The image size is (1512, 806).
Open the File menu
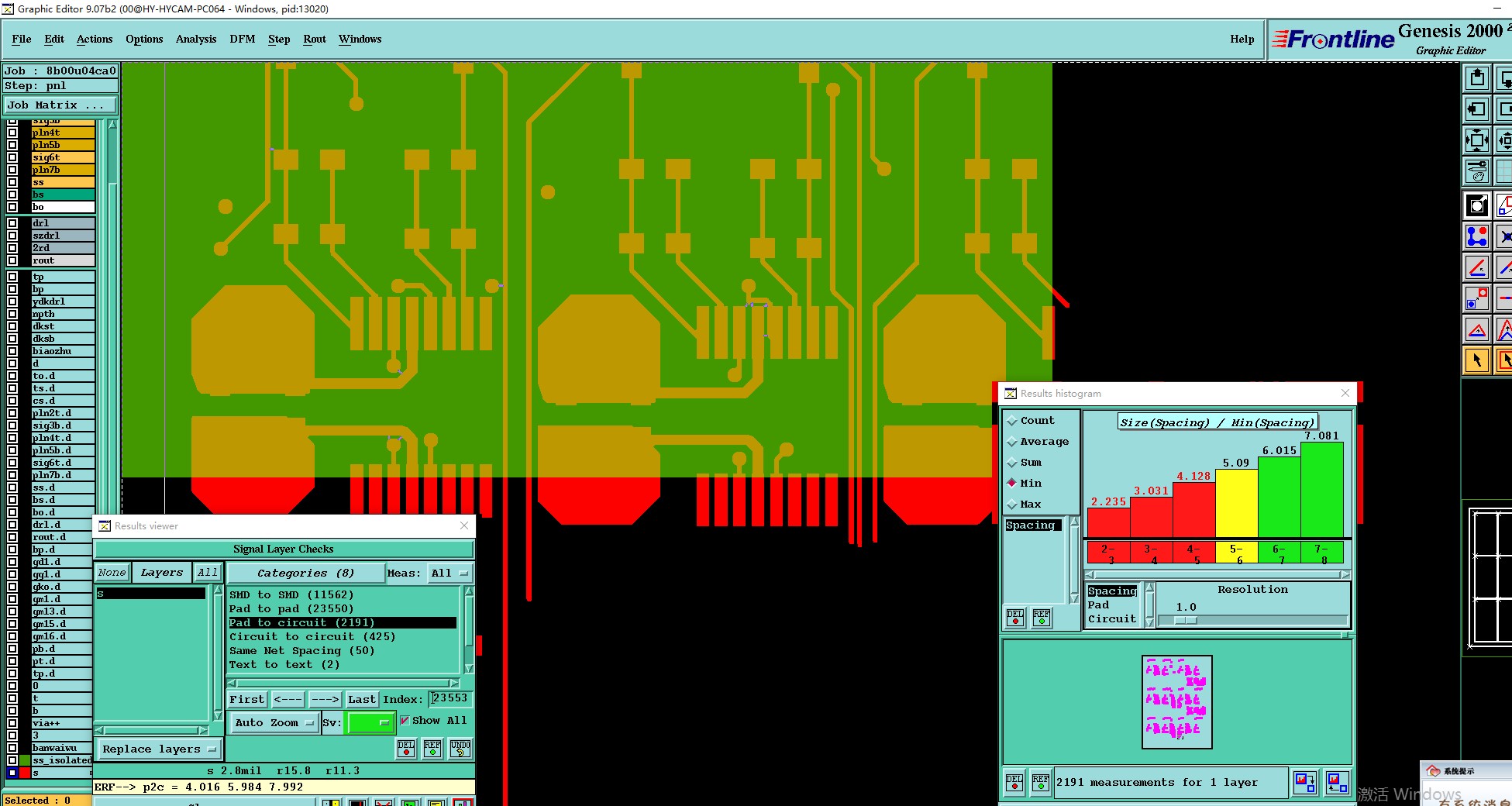coord(22,39)
